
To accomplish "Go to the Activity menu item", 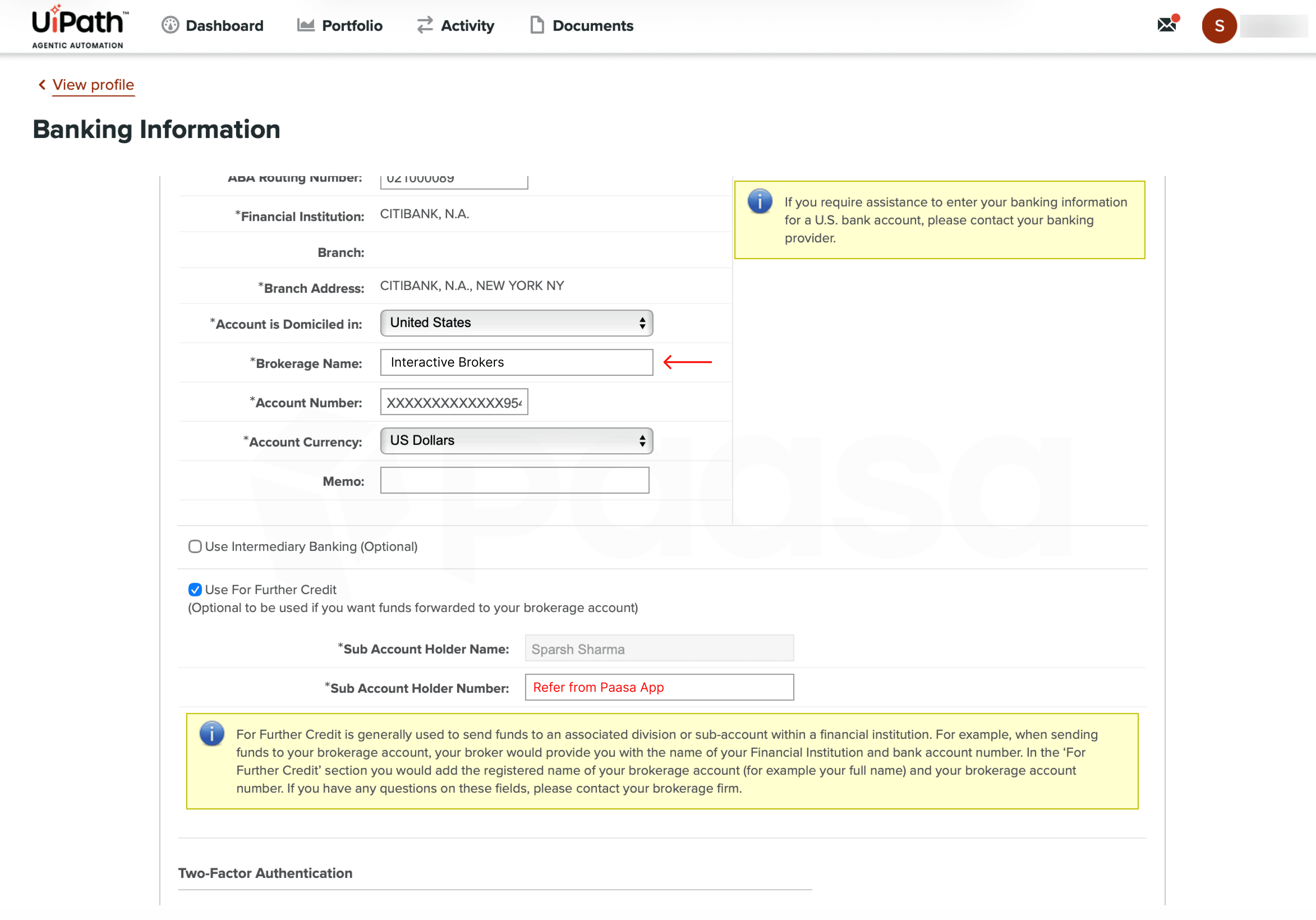I will (467, 26).
